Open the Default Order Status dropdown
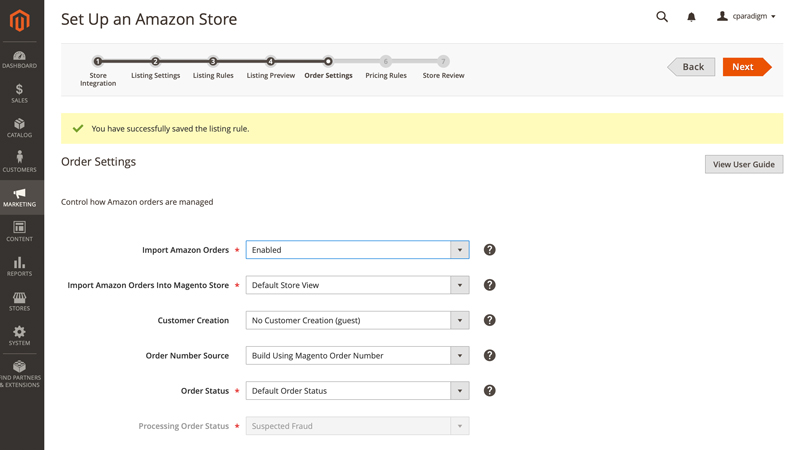 (x=357, y=390)
